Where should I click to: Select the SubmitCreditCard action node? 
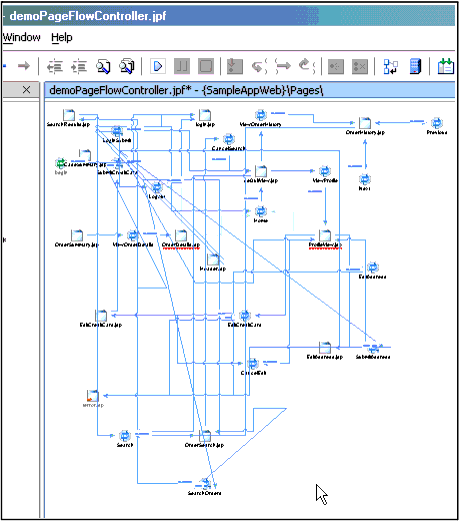(119, 164)
